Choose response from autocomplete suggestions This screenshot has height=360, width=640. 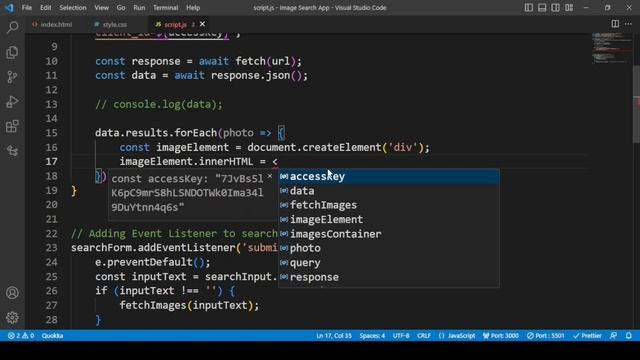[x=389, y=277]
